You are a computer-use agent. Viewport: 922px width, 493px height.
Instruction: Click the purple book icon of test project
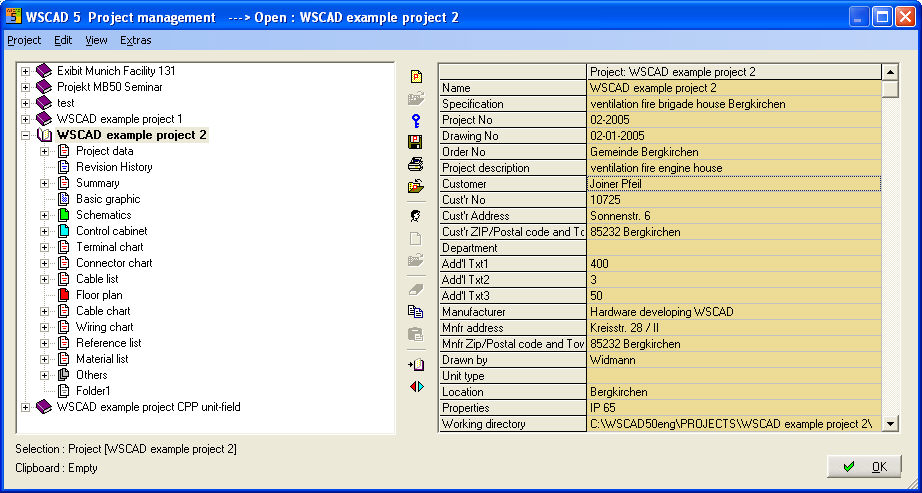click(x=44, y=103)
